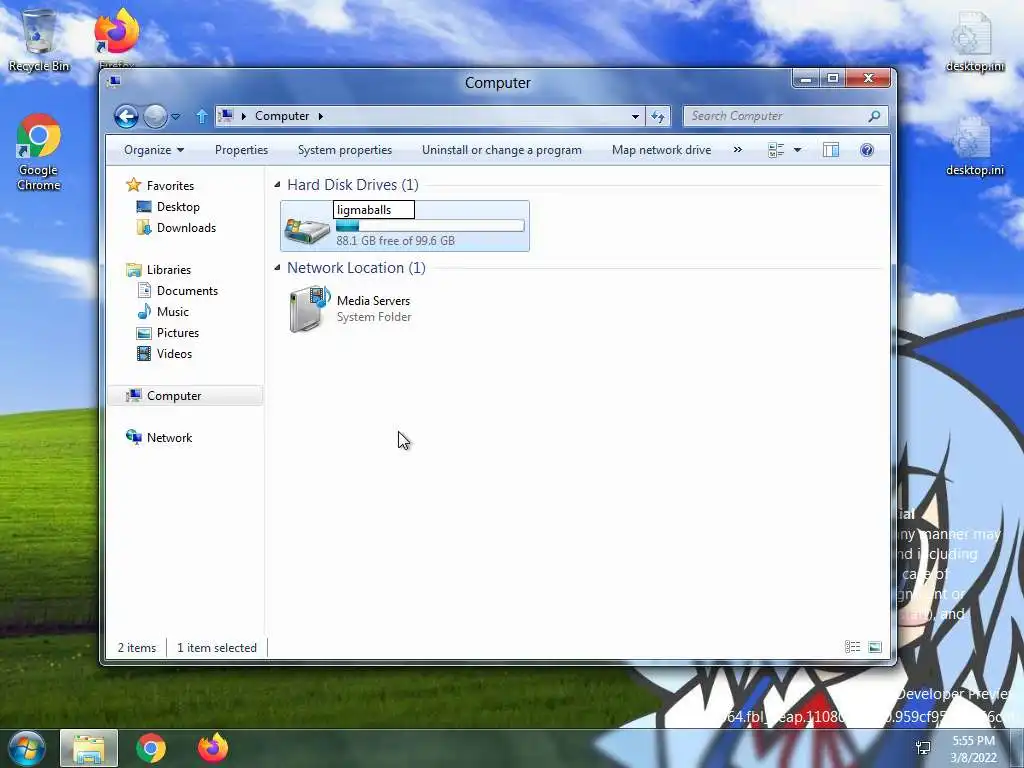Select lower desktop.ini file on desktop

(974, 146)
